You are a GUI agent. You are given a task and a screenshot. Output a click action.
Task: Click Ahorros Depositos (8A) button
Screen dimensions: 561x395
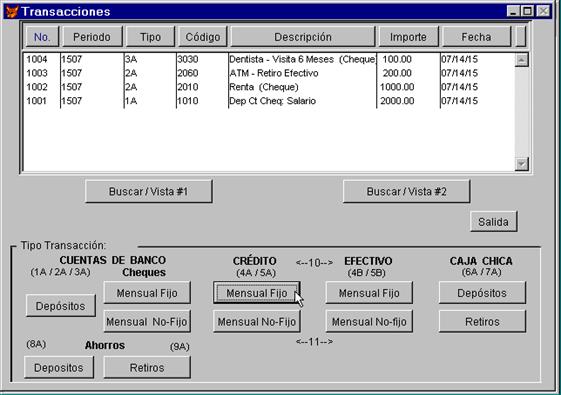(x=59, y=367)
